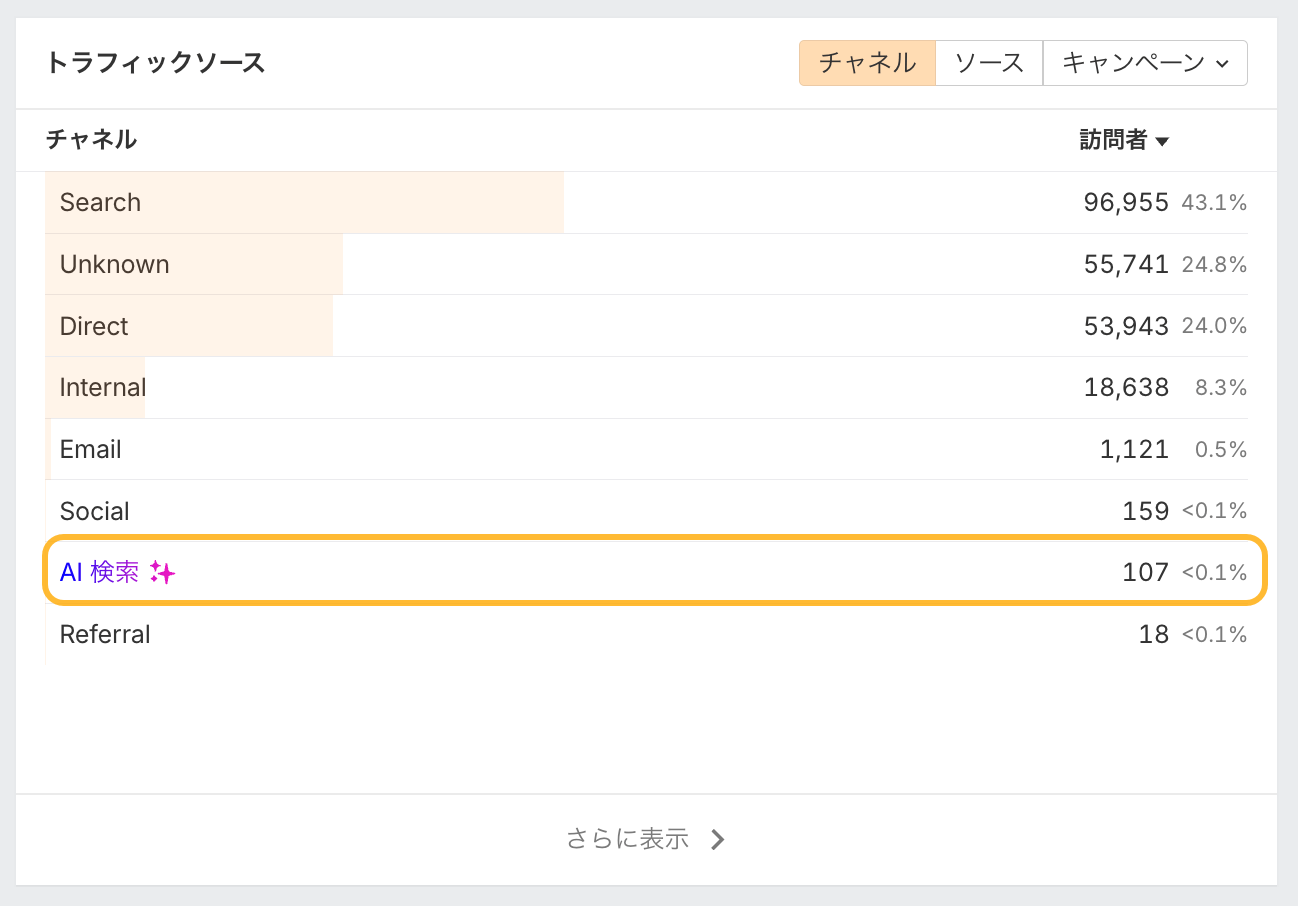Screen dimensions: 1298x906
Task: Click the sort arrow next to 訪問者
Action: tap(1162, 142)
